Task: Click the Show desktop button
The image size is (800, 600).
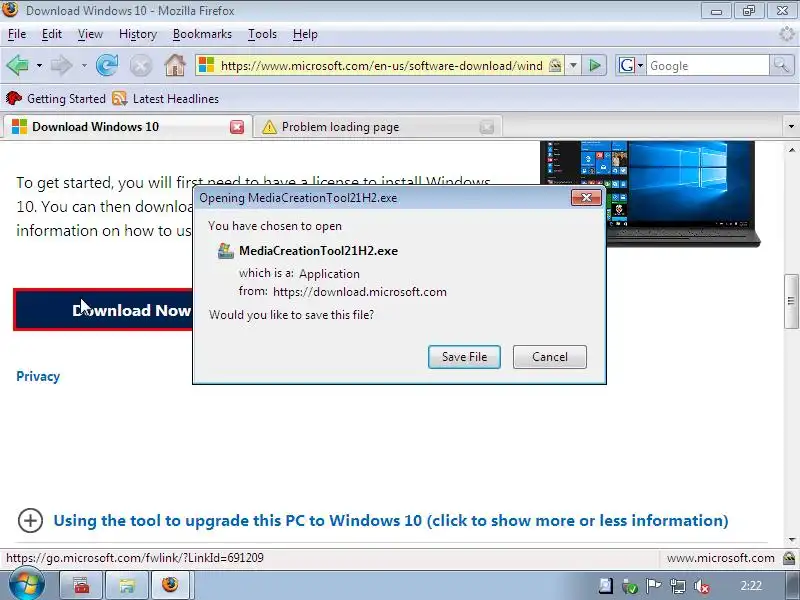Action: (793, 585)
